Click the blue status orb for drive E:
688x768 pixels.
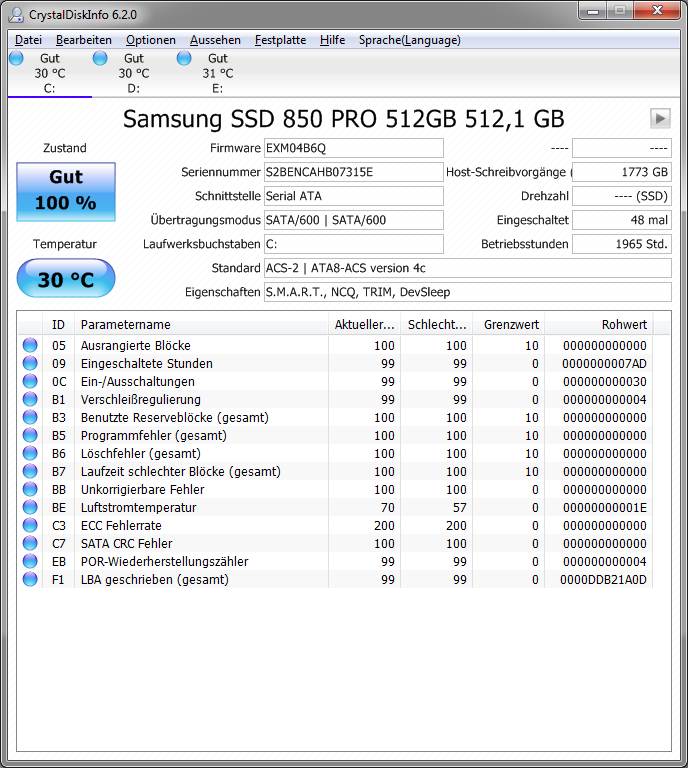184,58
